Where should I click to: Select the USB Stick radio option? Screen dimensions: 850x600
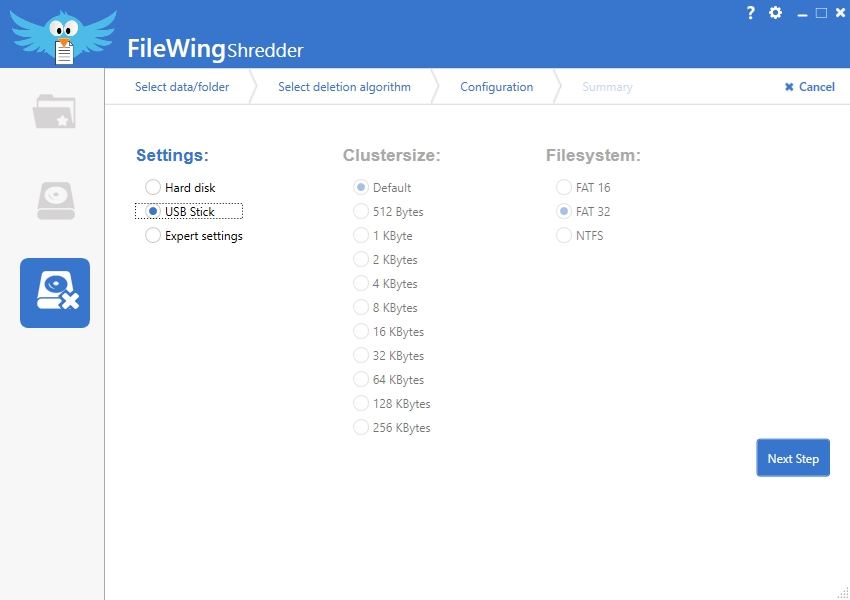pyautogui.click(x=189, y=211)
